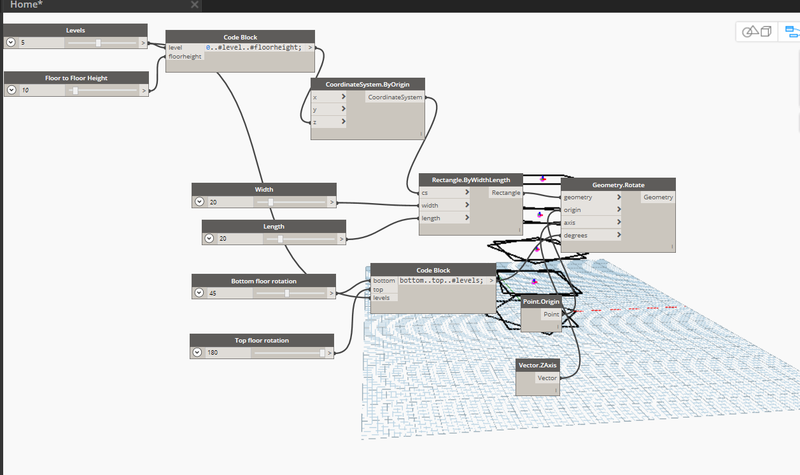Expand the Top floor rotation settings chevron
The height and width of the screenshot is (475, 800).
(197, 352)
